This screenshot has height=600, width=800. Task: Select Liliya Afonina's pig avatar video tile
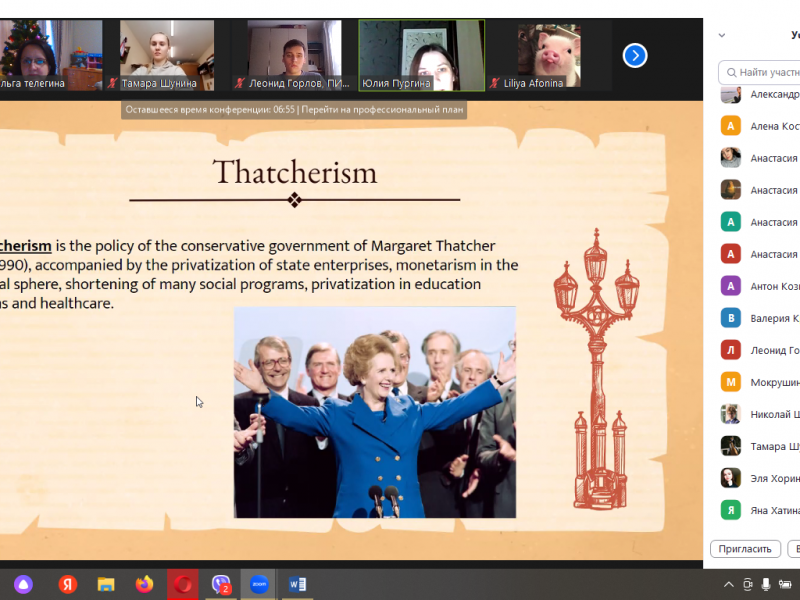coord(549,56)
